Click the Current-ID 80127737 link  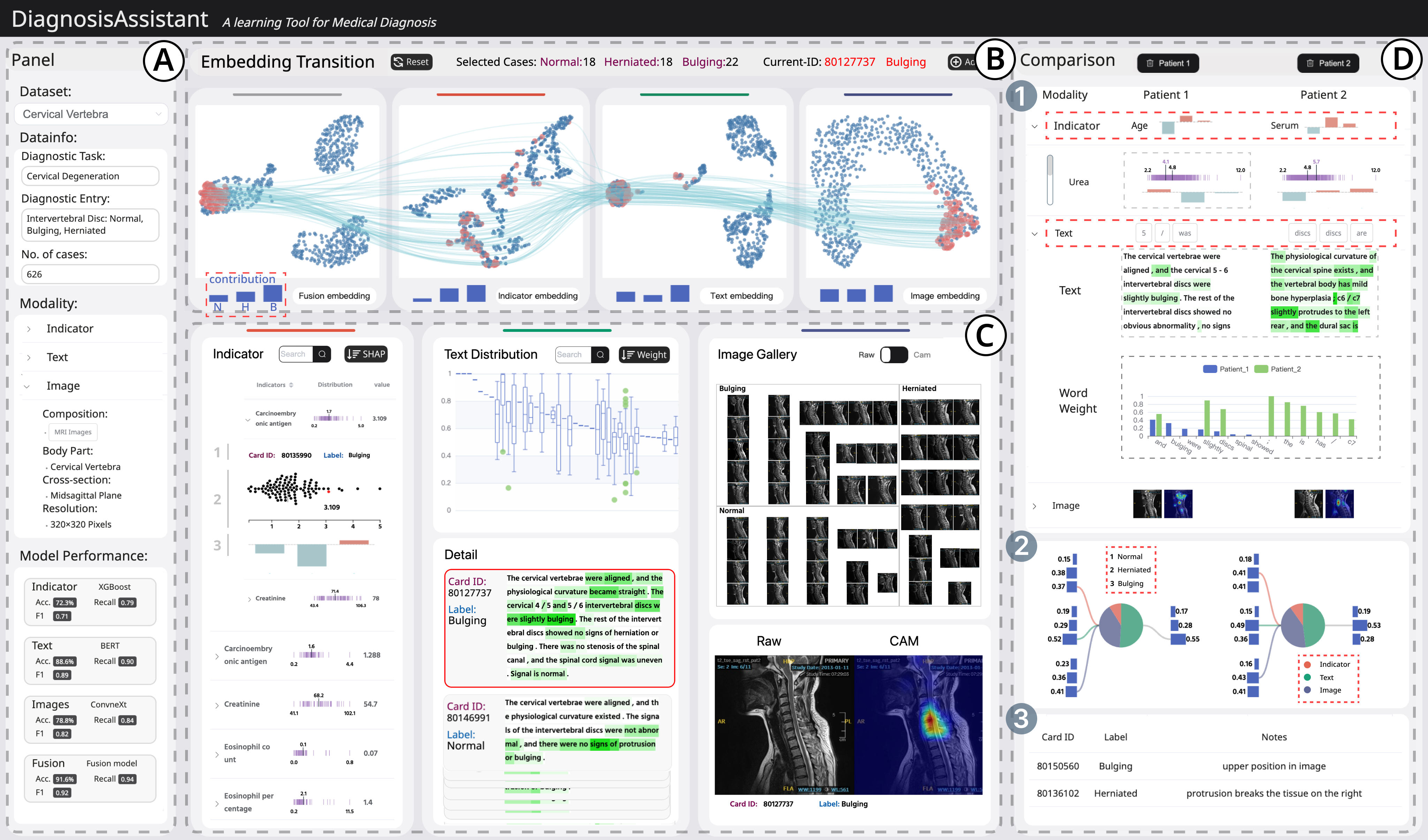coord(849,62)
